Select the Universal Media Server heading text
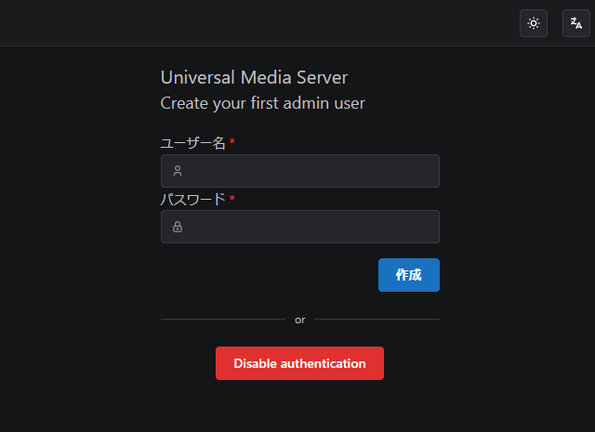This screenshot has width=595, height=432. (254, 77)
